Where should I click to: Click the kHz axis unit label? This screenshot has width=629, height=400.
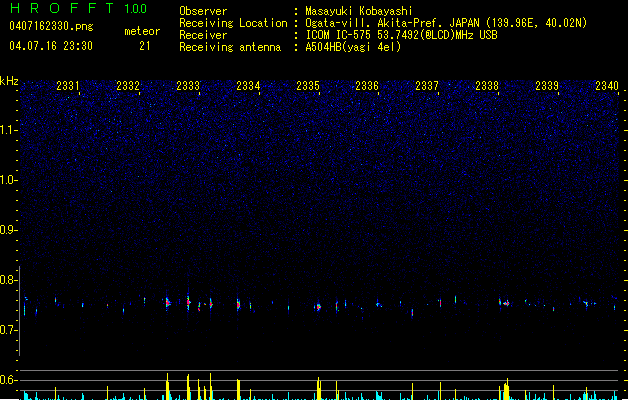9,81
